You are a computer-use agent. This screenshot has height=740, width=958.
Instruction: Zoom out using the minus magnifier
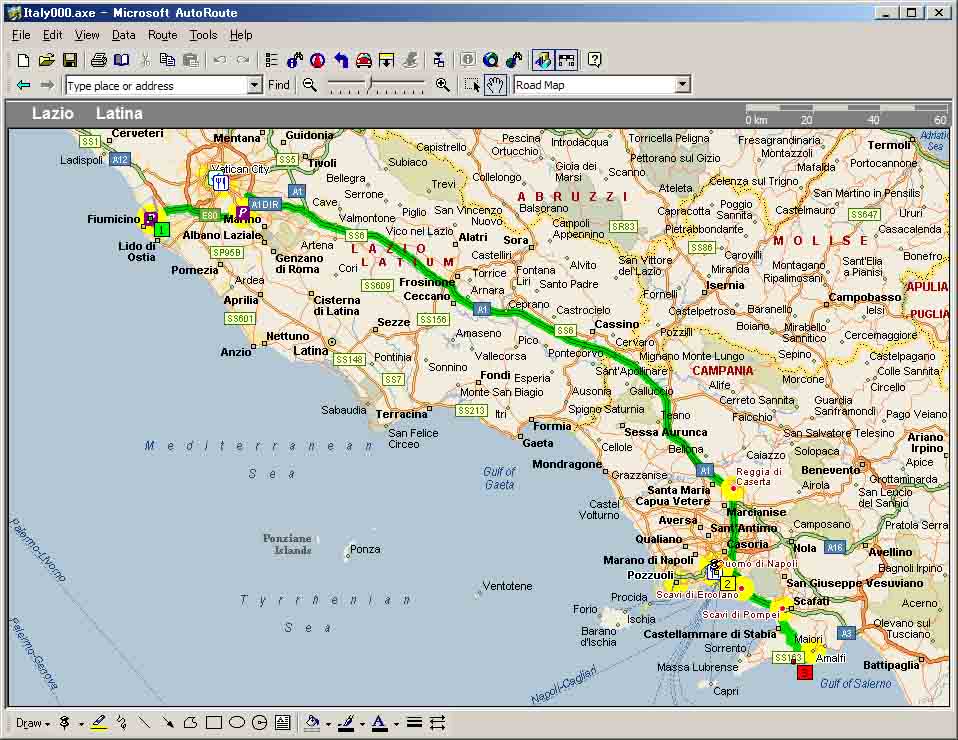(310, 85)
